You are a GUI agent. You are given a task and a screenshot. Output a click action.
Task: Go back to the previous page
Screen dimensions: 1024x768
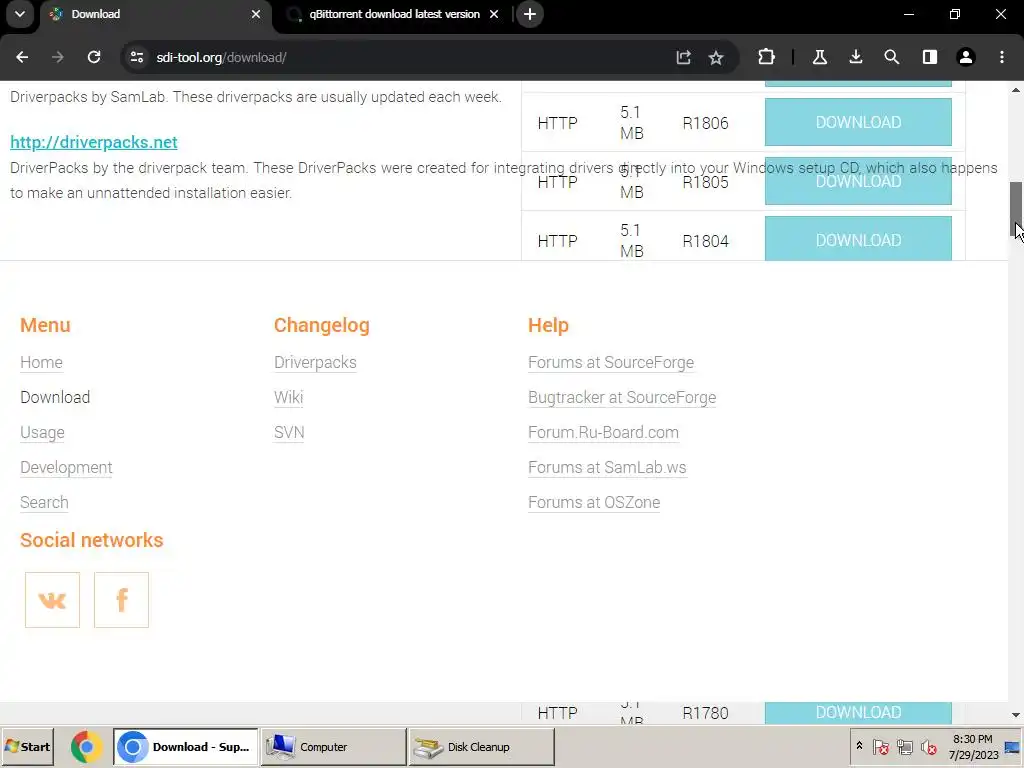point(22,57)
